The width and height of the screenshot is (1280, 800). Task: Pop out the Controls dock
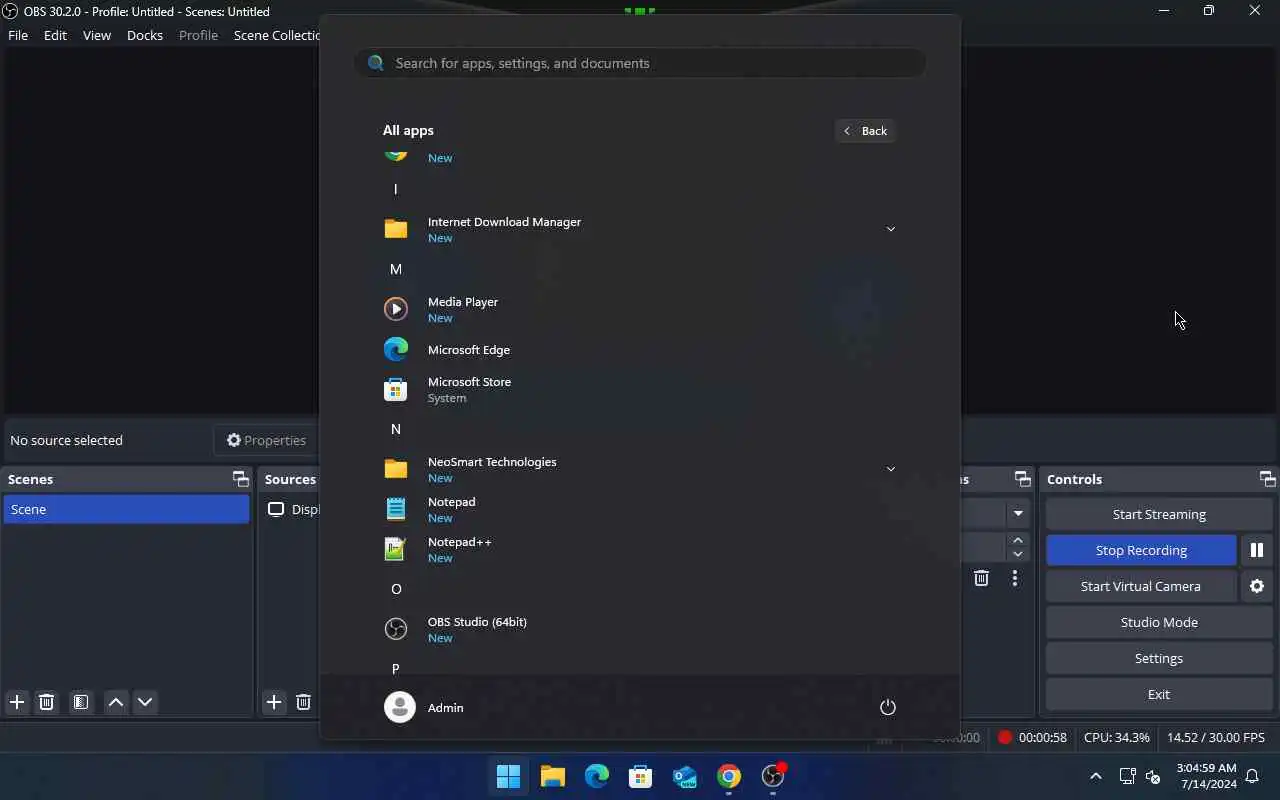(1267, 479)
